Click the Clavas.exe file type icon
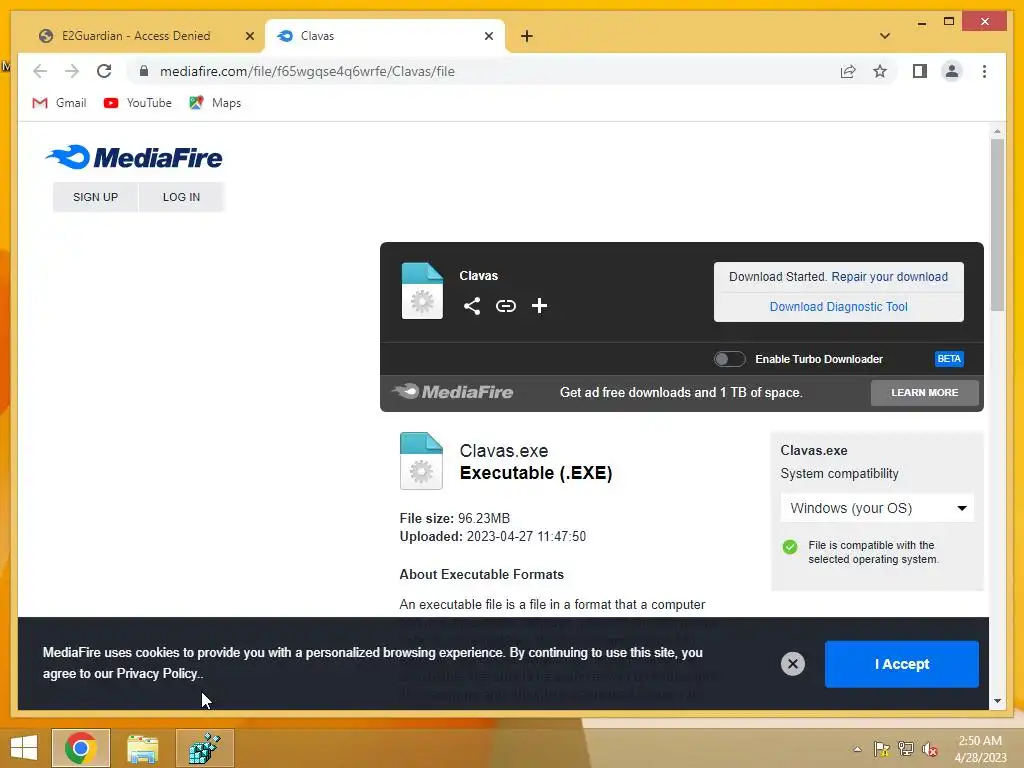Viewport: 1024px width, 768px height. 421,461
